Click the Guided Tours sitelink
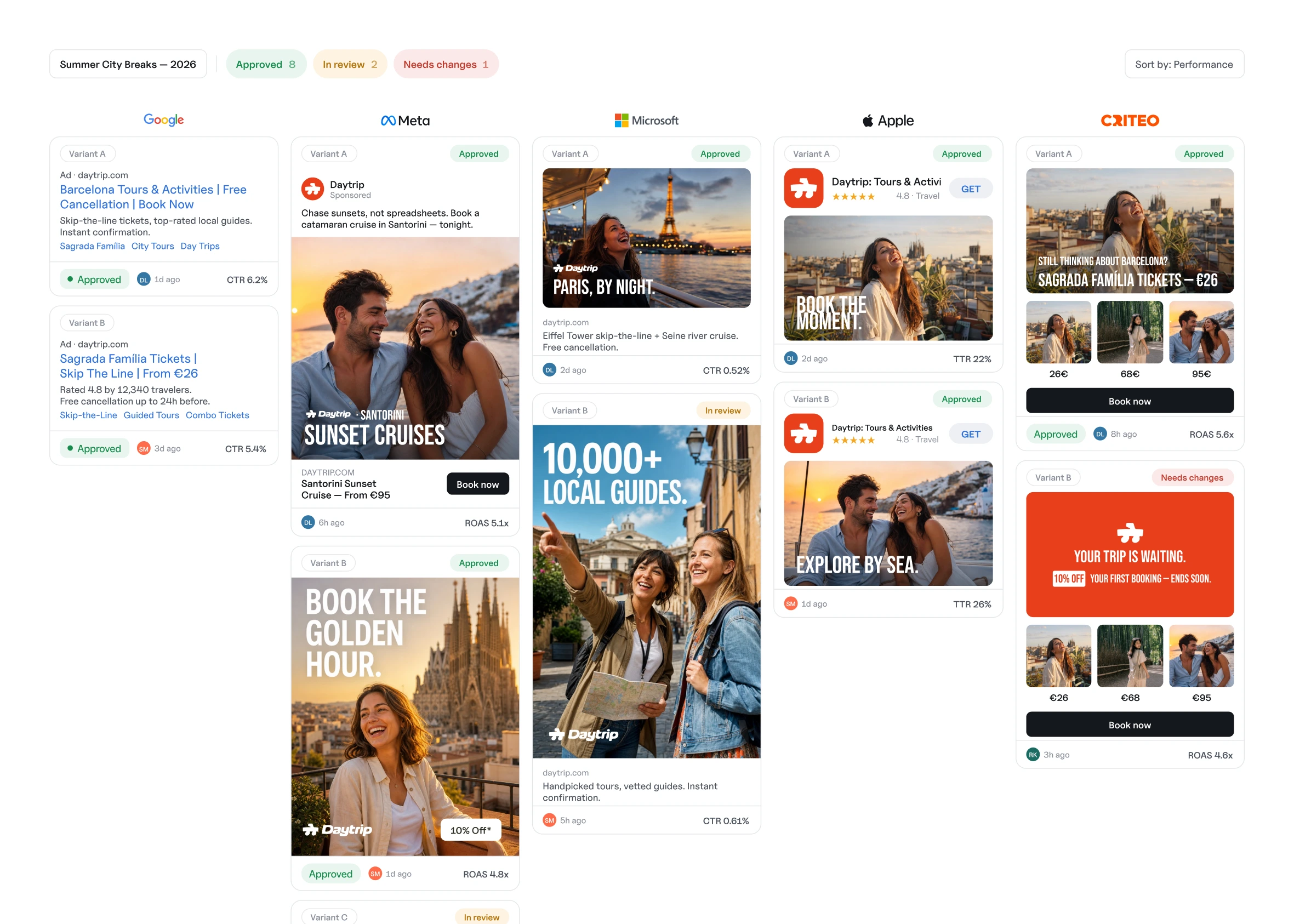1294x924 pixels. 151,415
